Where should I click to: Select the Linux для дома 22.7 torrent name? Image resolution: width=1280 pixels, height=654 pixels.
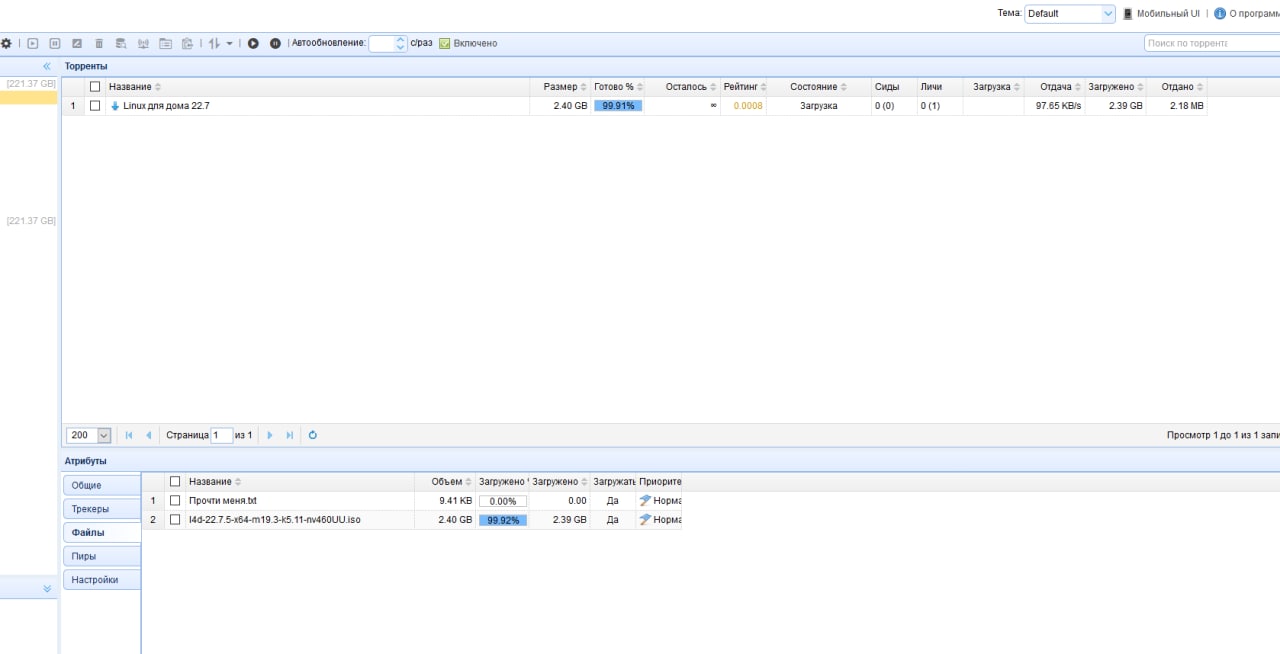pyautogui.click(x=166, y=106)
